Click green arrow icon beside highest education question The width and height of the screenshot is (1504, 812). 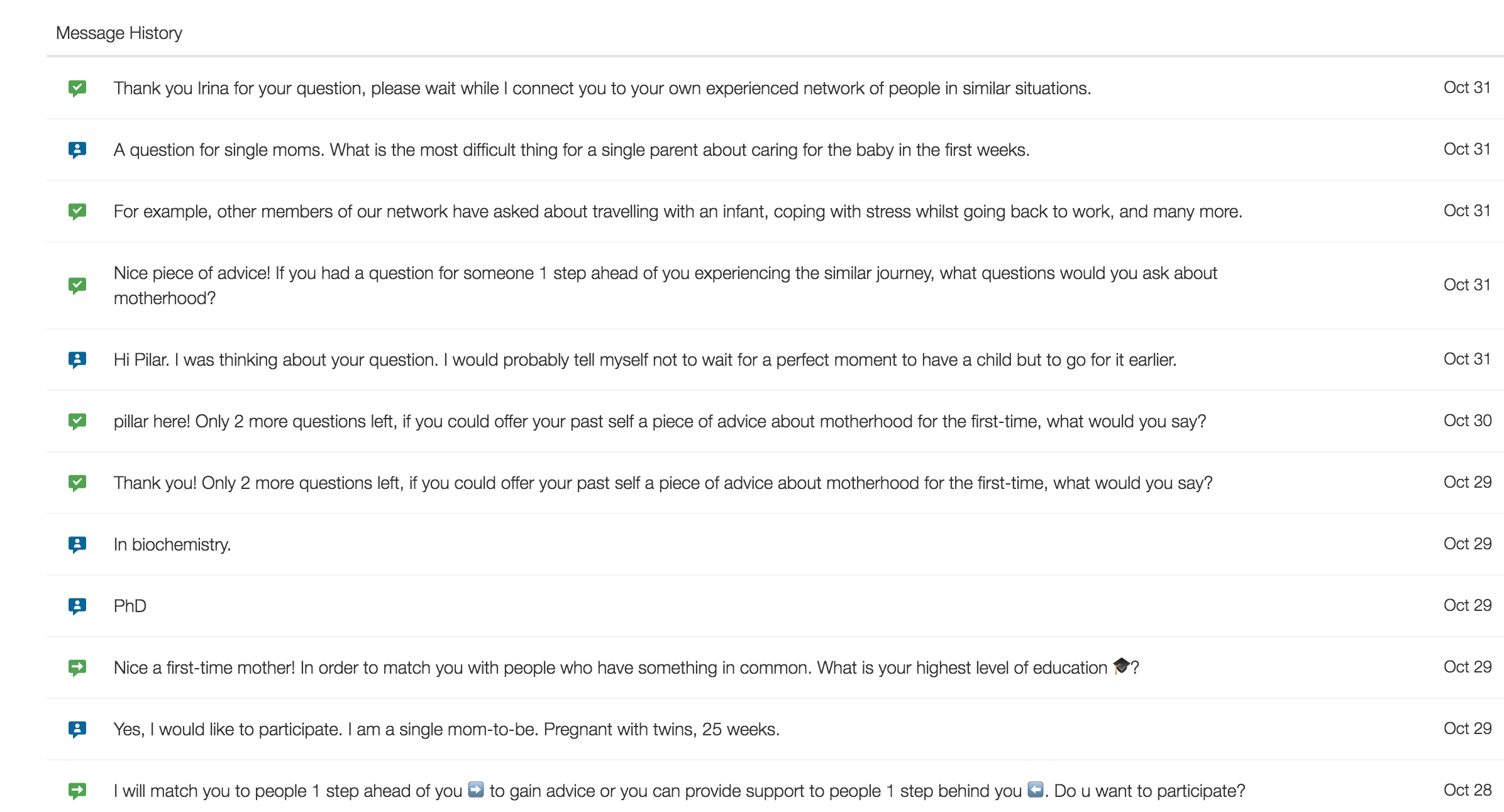click(77, 667)
